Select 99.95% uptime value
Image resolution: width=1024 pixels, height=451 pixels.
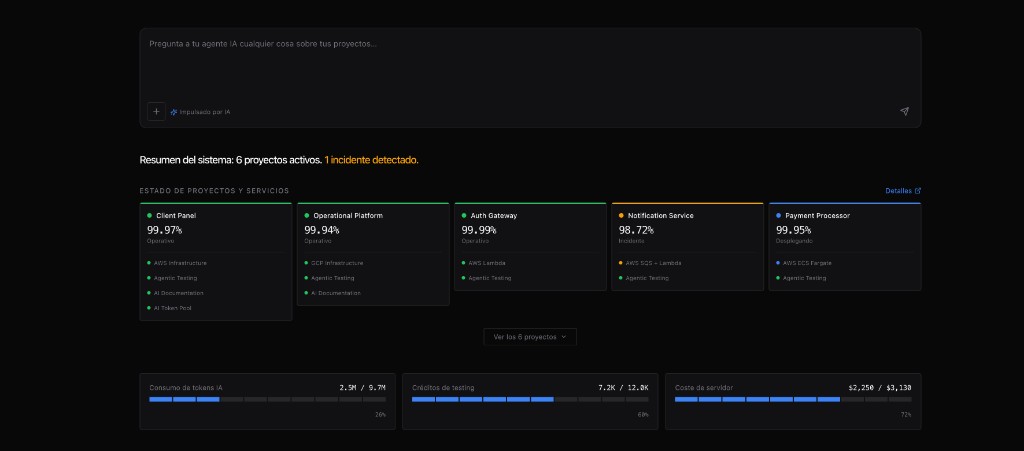(x=793, y=230)
